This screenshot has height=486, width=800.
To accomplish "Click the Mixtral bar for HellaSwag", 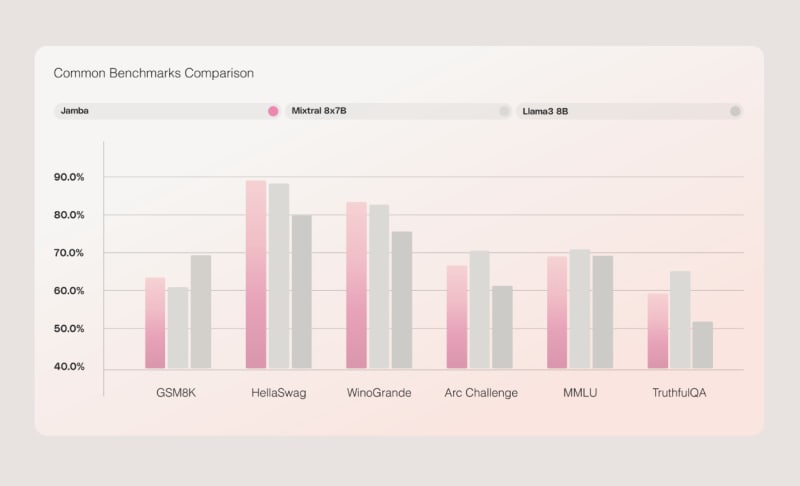I will point(279,275).
